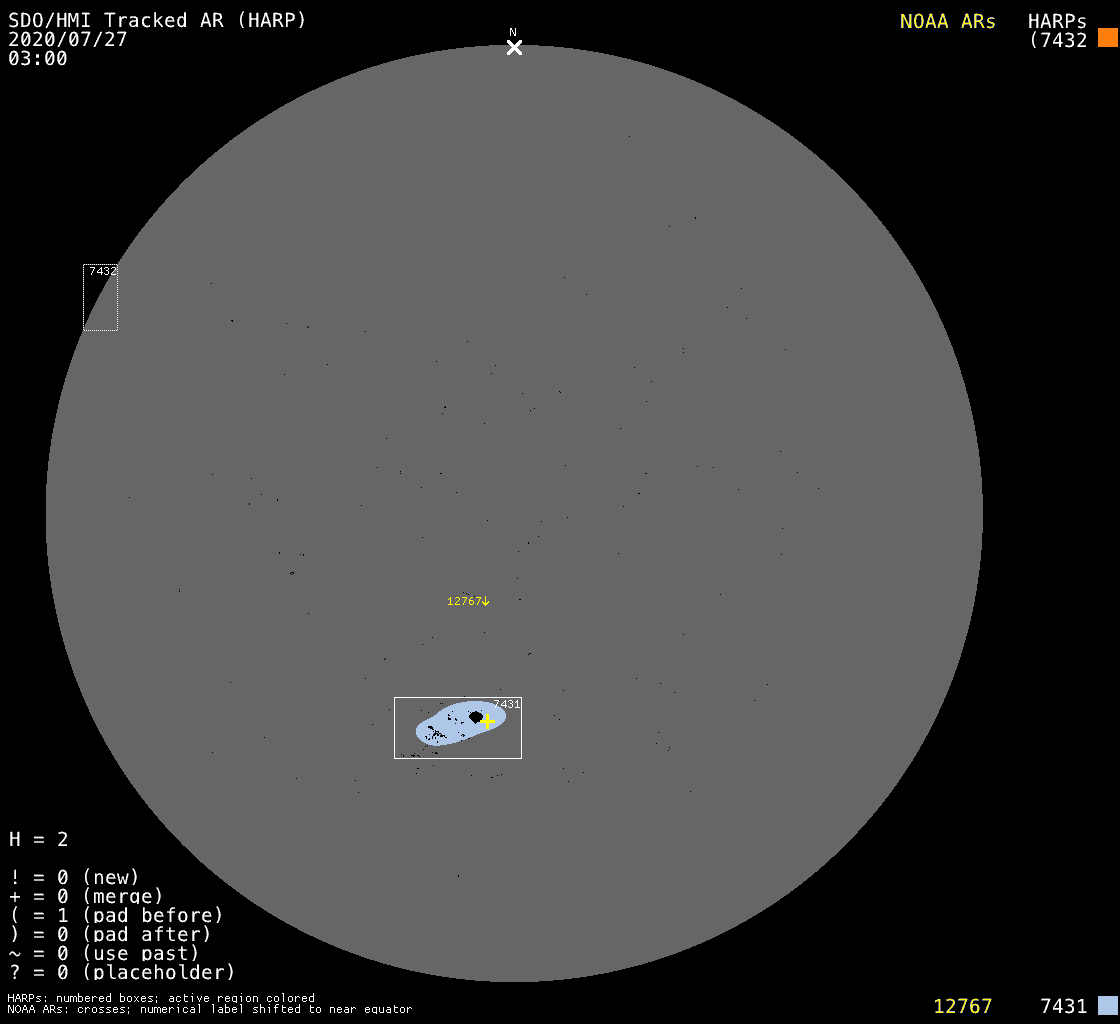Click the yellow 12767 label on the disk
Image resolution: width=1120 pixels, height=1024 pixels.
click(463, 601)
